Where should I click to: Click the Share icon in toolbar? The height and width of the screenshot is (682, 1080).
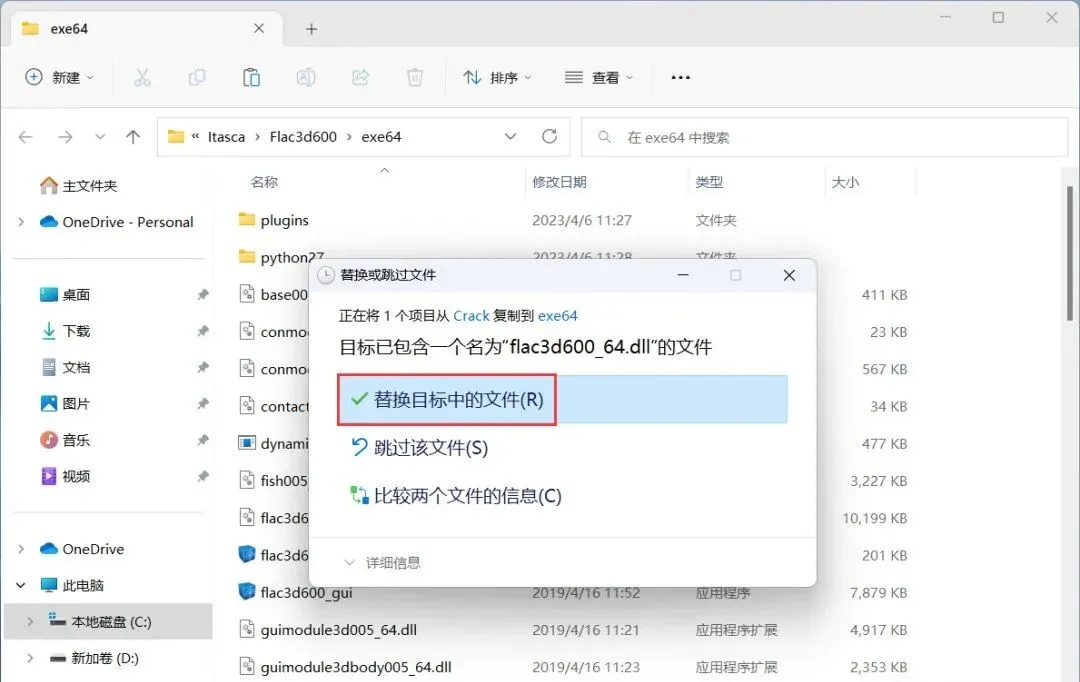click(x=360, y=77)
